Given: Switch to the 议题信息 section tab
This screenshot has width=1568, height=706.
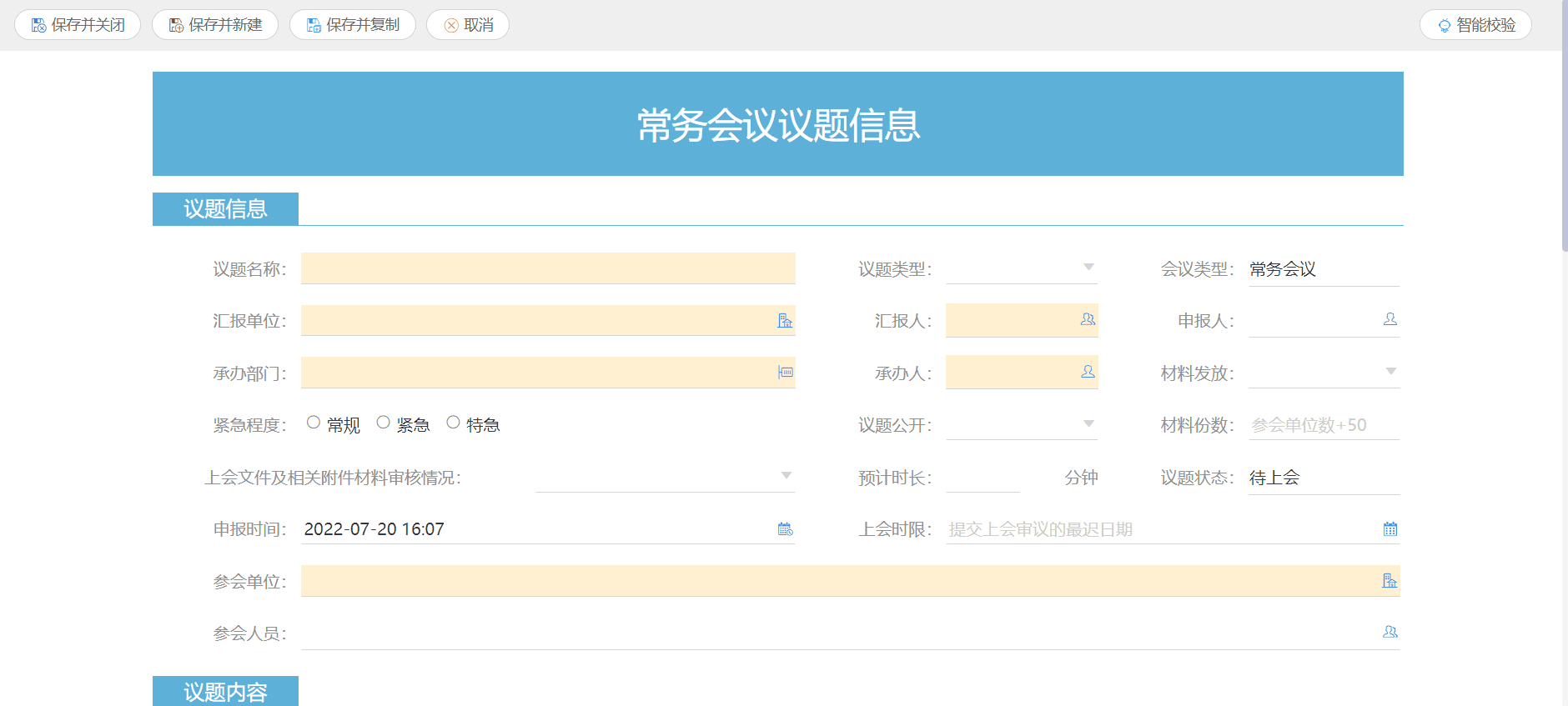Looking at the screenshot, I should (x=225, y=208).
